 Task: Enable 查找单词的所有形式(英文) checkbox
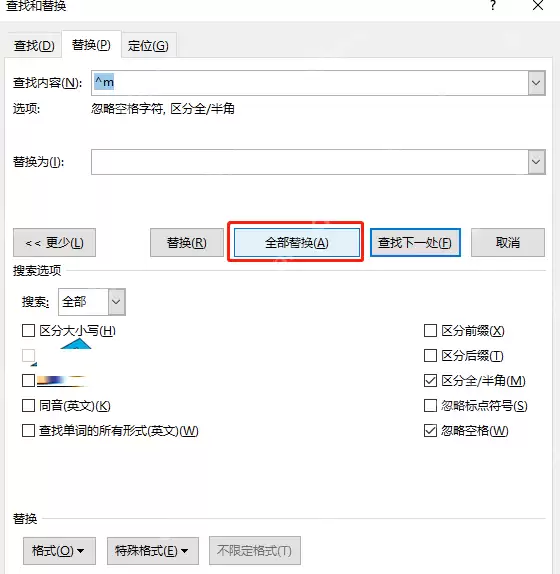point(29,430)
